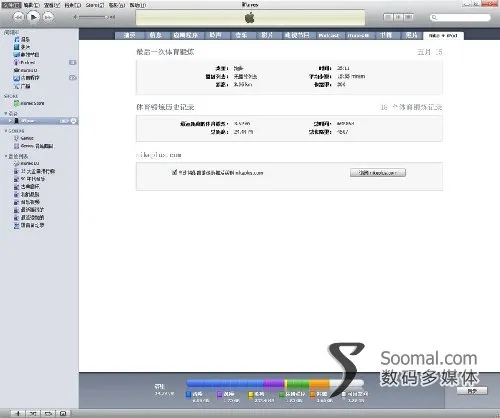Click the device capacity usage bar

(x=275, y=383)
